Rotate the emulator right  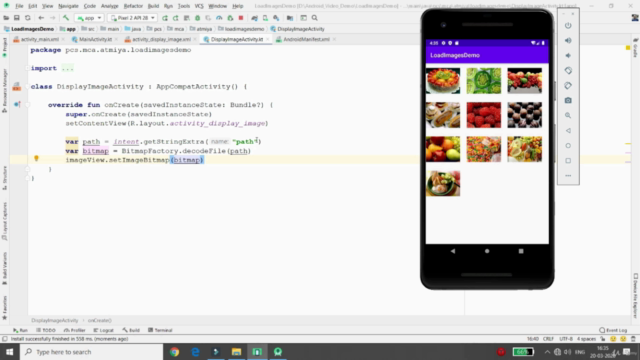[x=568, y=86]
